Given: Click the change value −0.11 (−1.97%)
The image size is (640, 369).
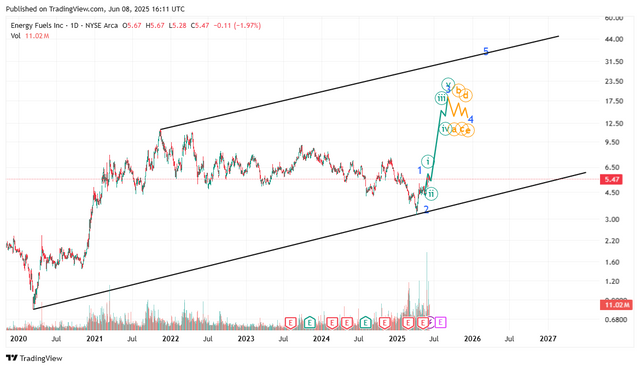Looking at the screenshot, I should pyautogui.click(x=237, y=25).
